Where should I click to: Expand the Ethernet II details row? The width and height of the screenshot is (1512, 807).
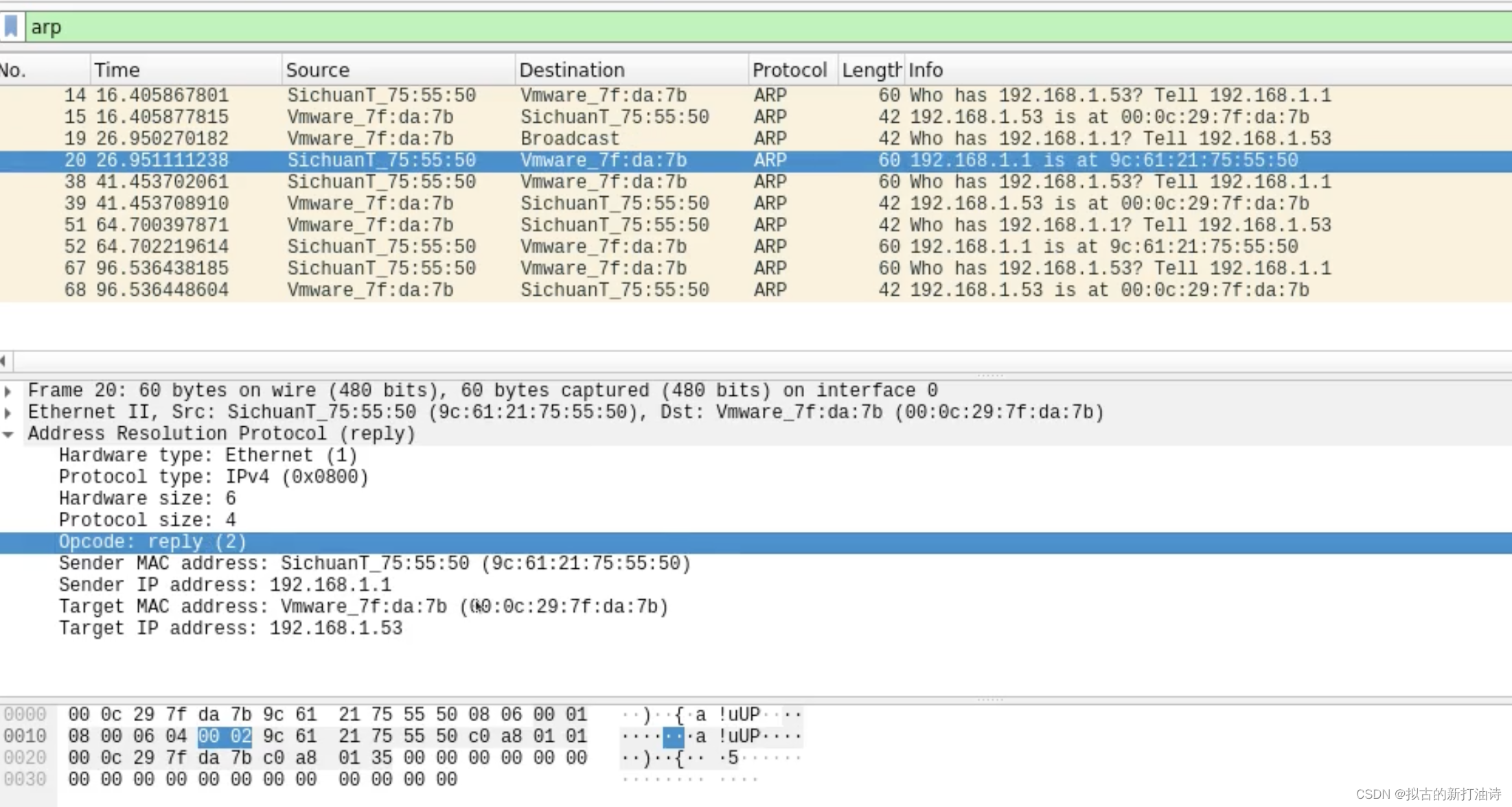click(x=8, y=412)
